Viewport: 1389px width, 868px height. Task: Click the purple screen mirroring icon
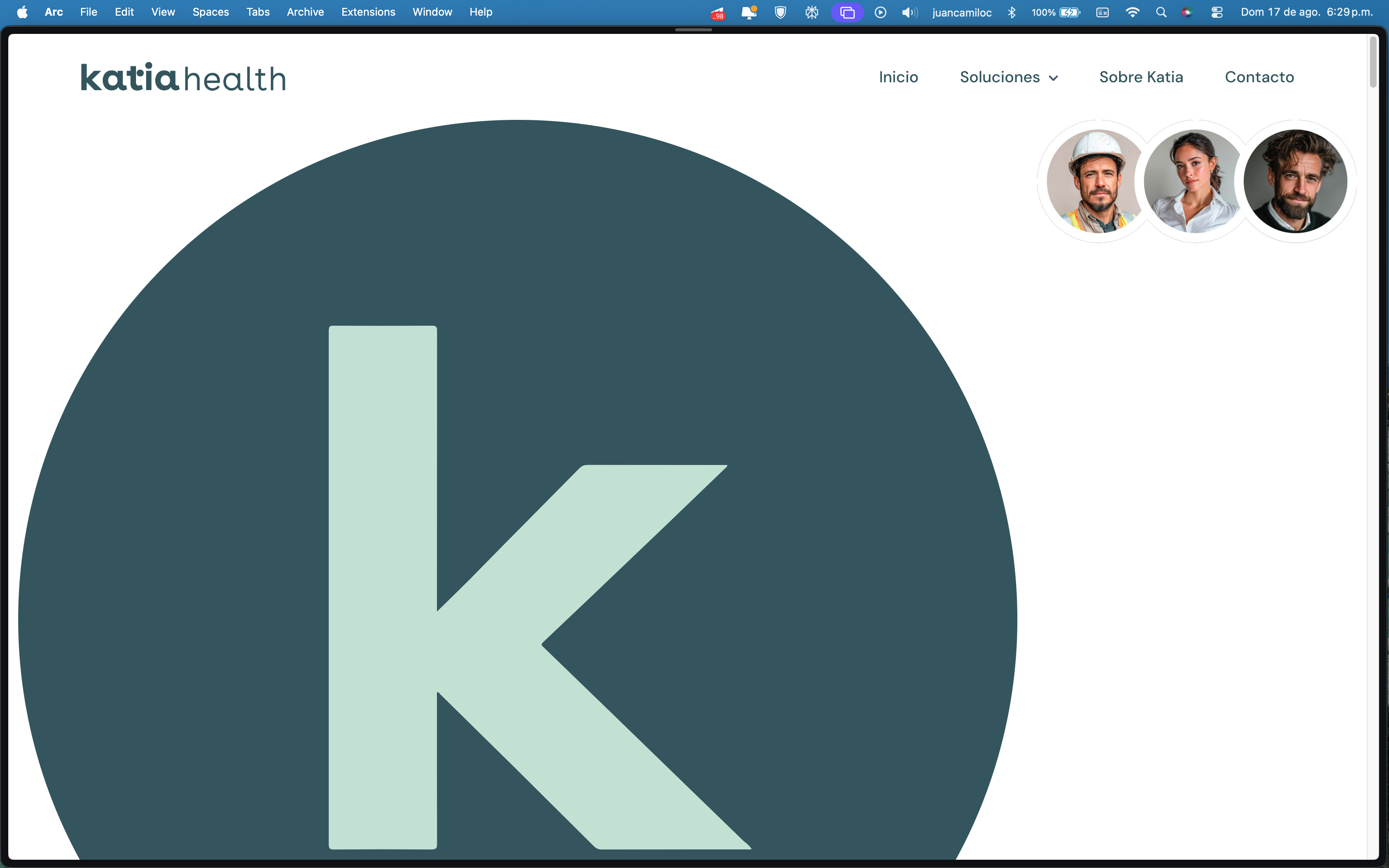847,12
